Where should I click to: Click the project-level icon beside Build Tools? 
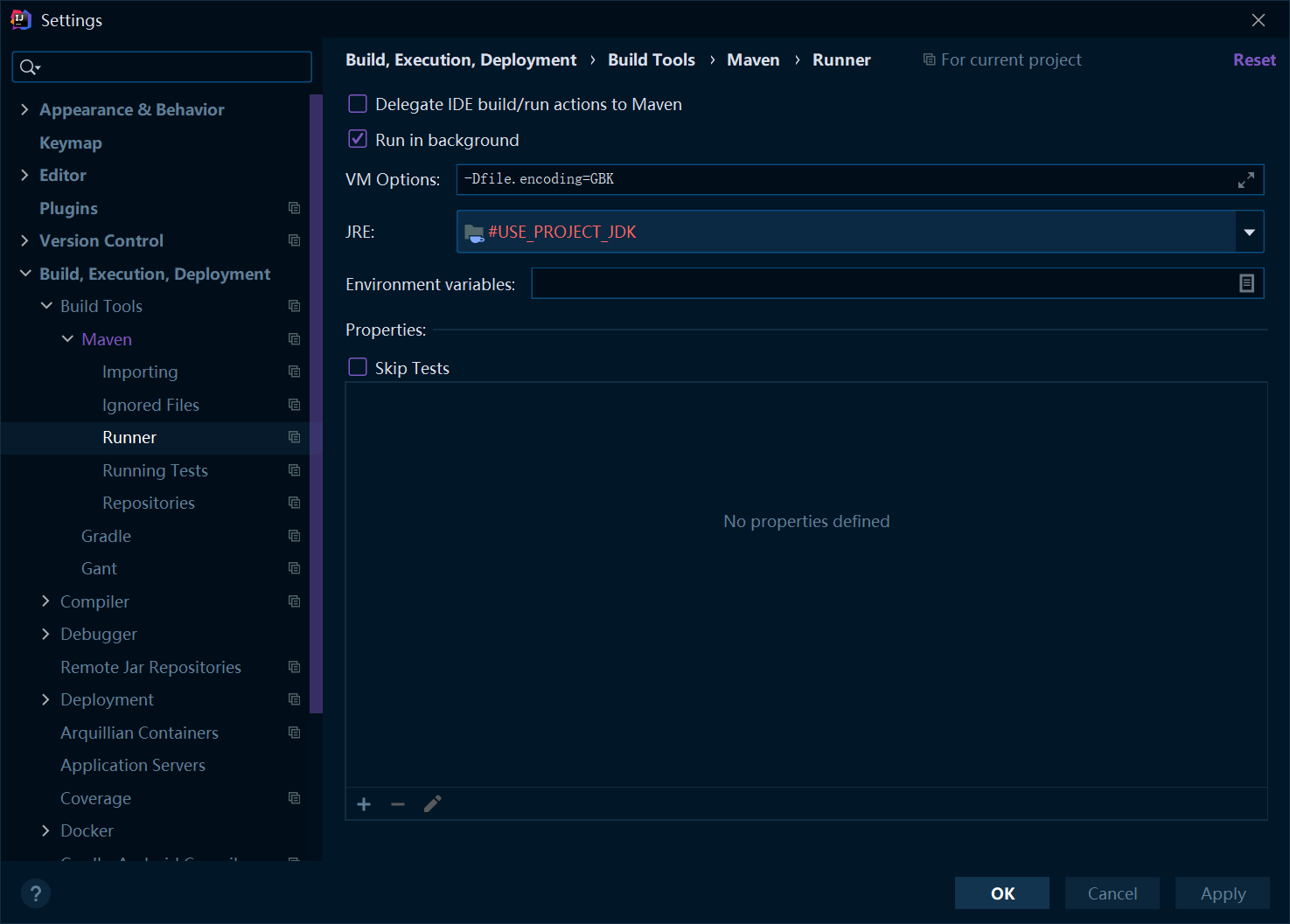tap(295, 306)
